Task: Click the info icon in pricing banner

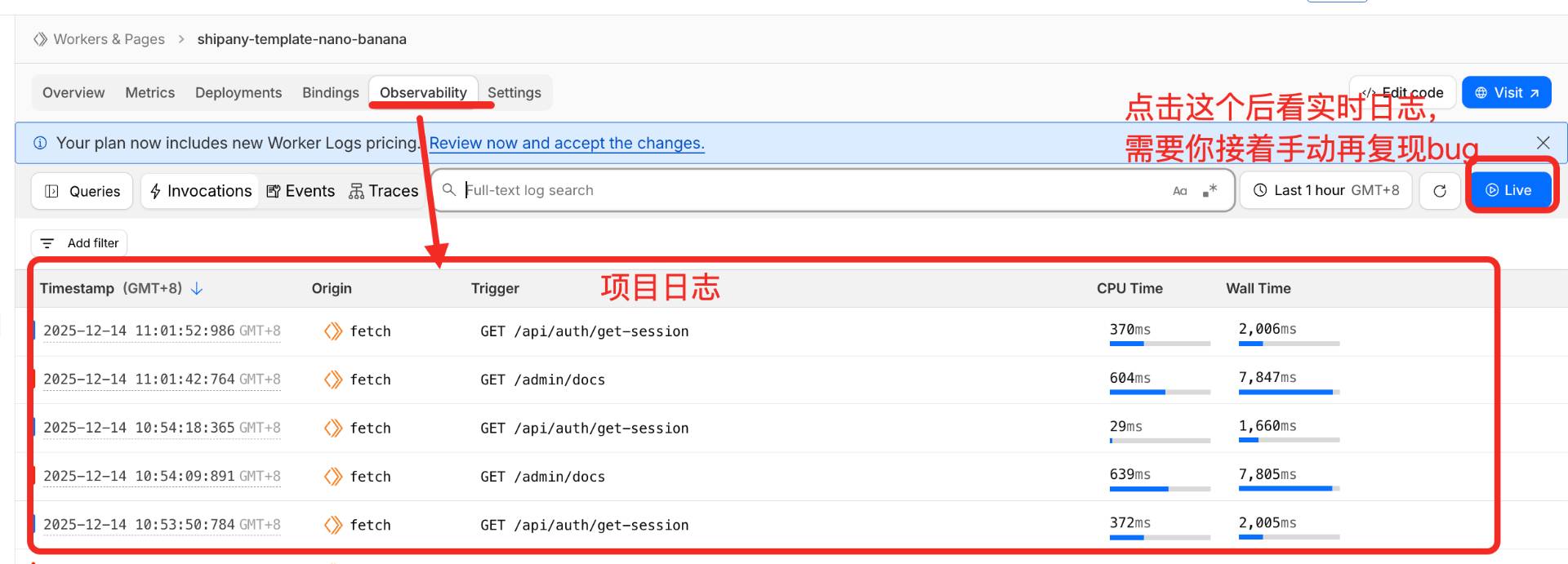Action: click(x=40, y=144)
